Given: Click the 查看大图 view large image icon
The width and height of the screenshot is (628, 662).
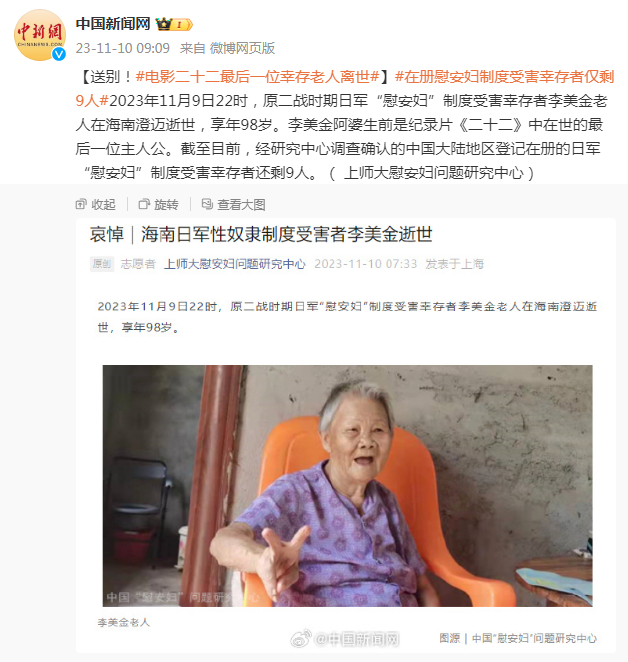Looking at the screenshot, I should pyautogui.click(x=207, y=204).
